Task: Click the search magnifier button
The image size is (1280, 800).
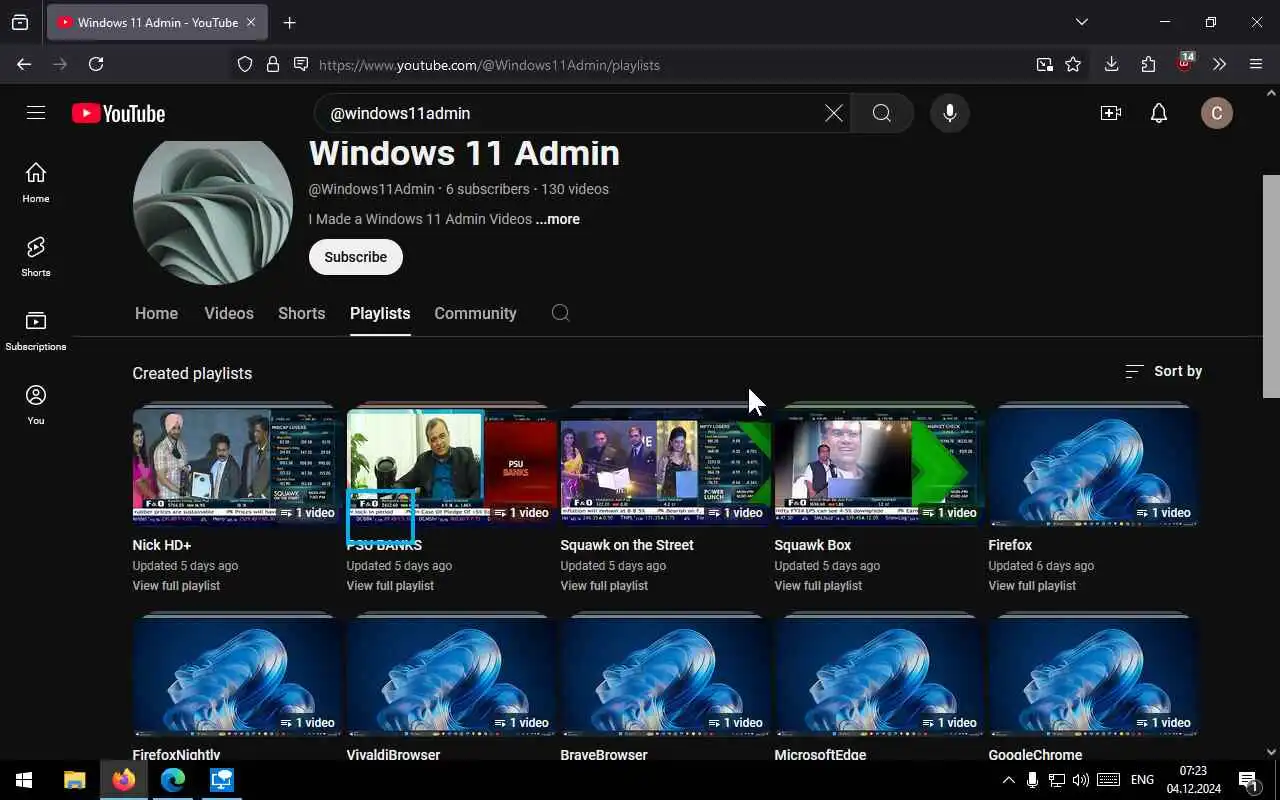Action: [881, 113]
